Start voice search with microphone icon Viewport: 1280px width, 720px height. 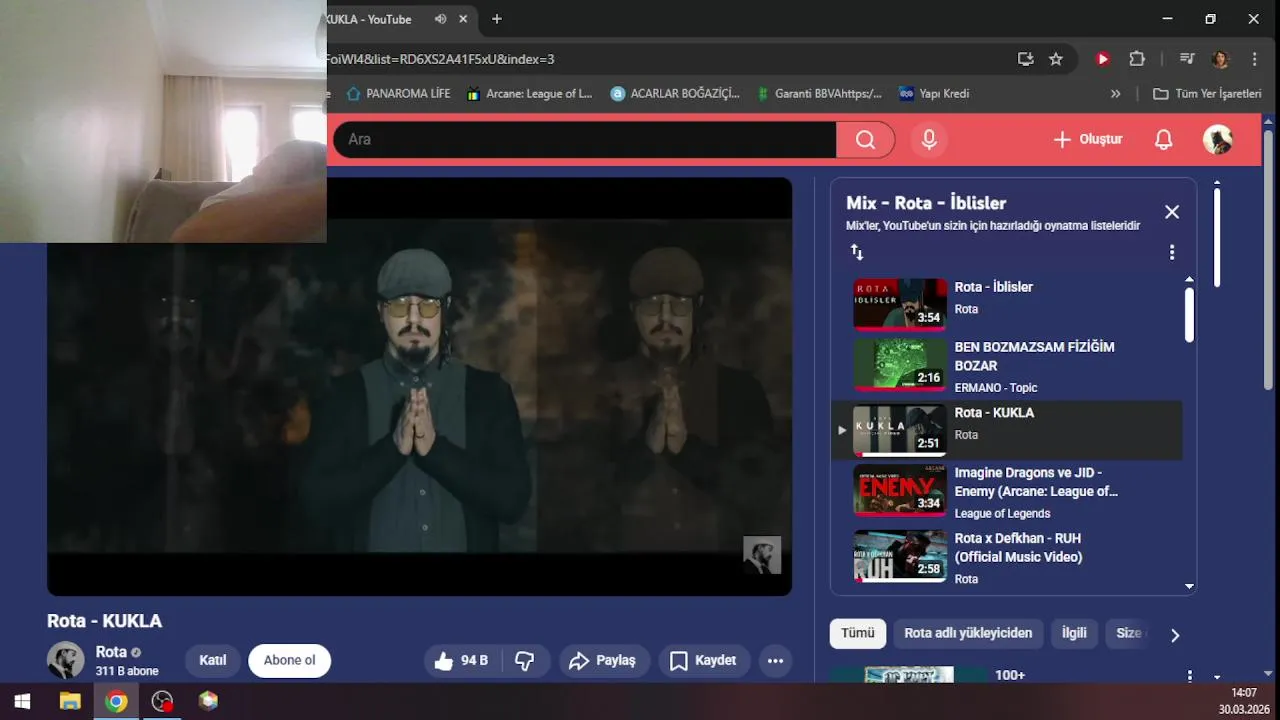(929, 140)
